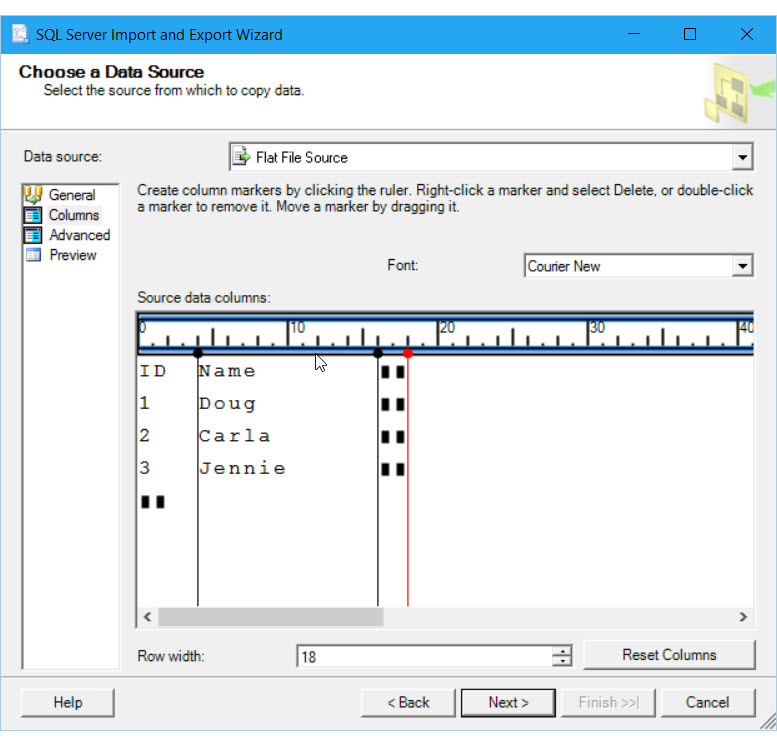777x746 pixels.
Task: Expand the Font dropdown list
Action: tap(741, 266)
